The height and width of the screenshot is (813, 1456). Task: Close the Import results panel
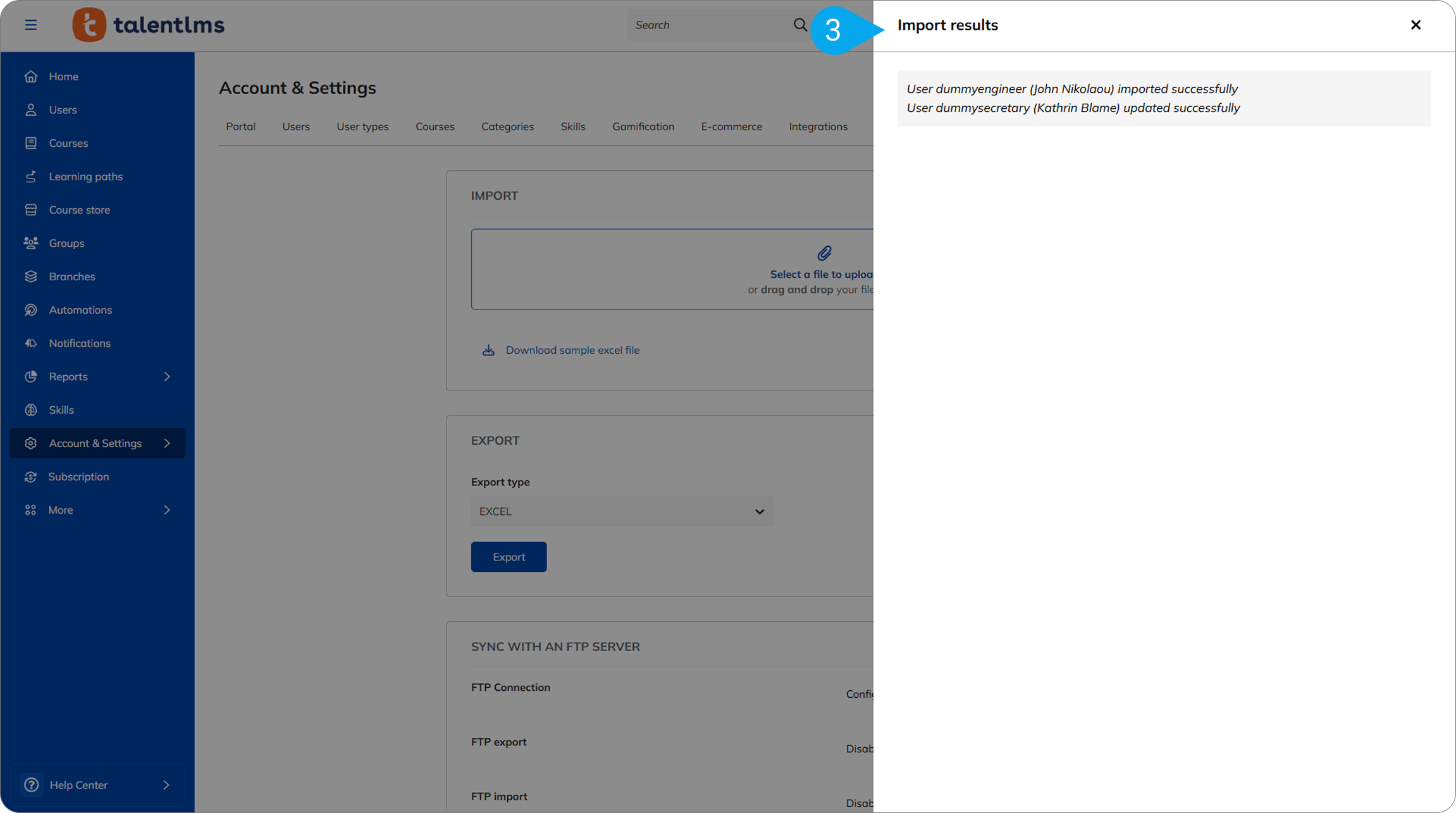coord(1416,25)
